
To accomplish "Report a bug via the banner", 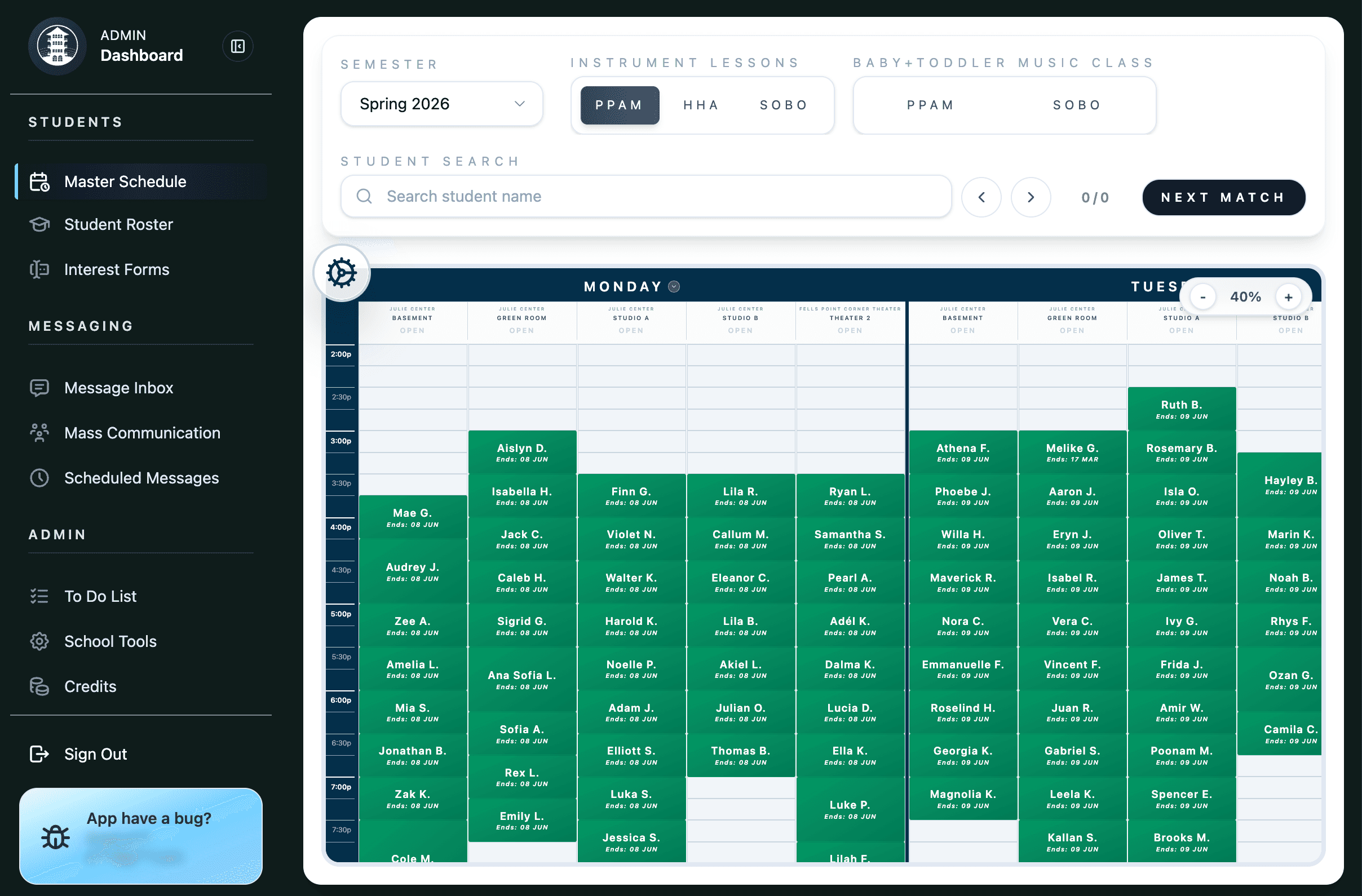I will tap(141, 835).
